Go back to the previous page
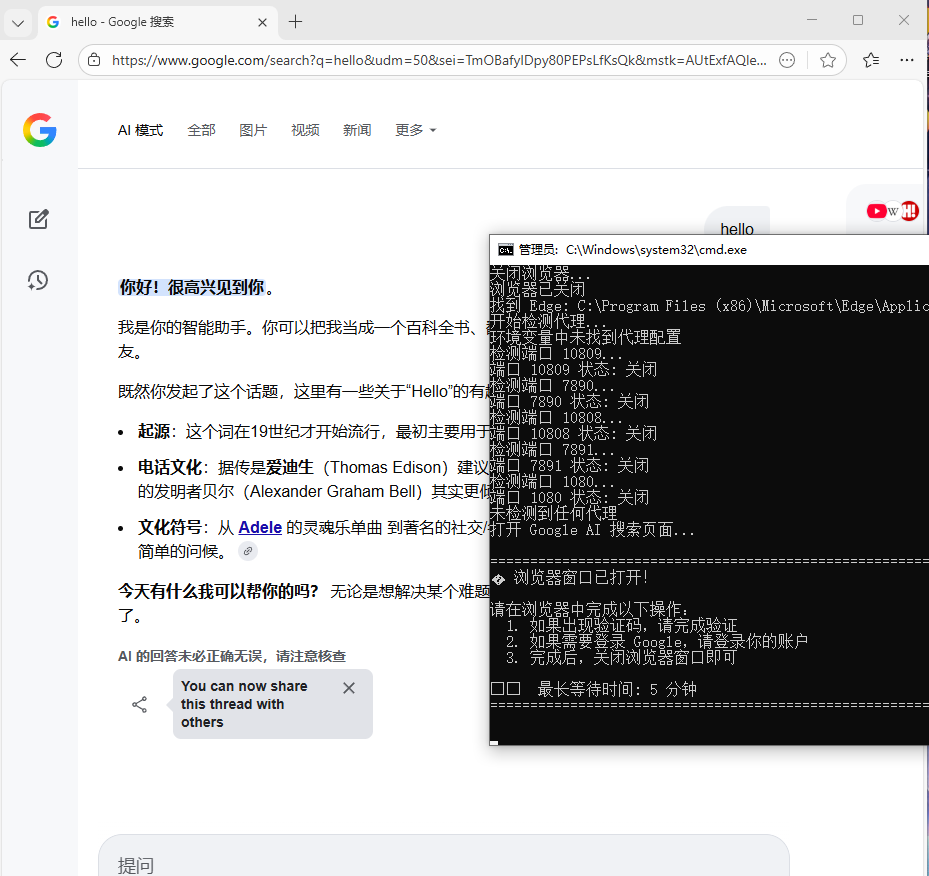Screen dimensions: 929x876 click(x=18, y=60)
